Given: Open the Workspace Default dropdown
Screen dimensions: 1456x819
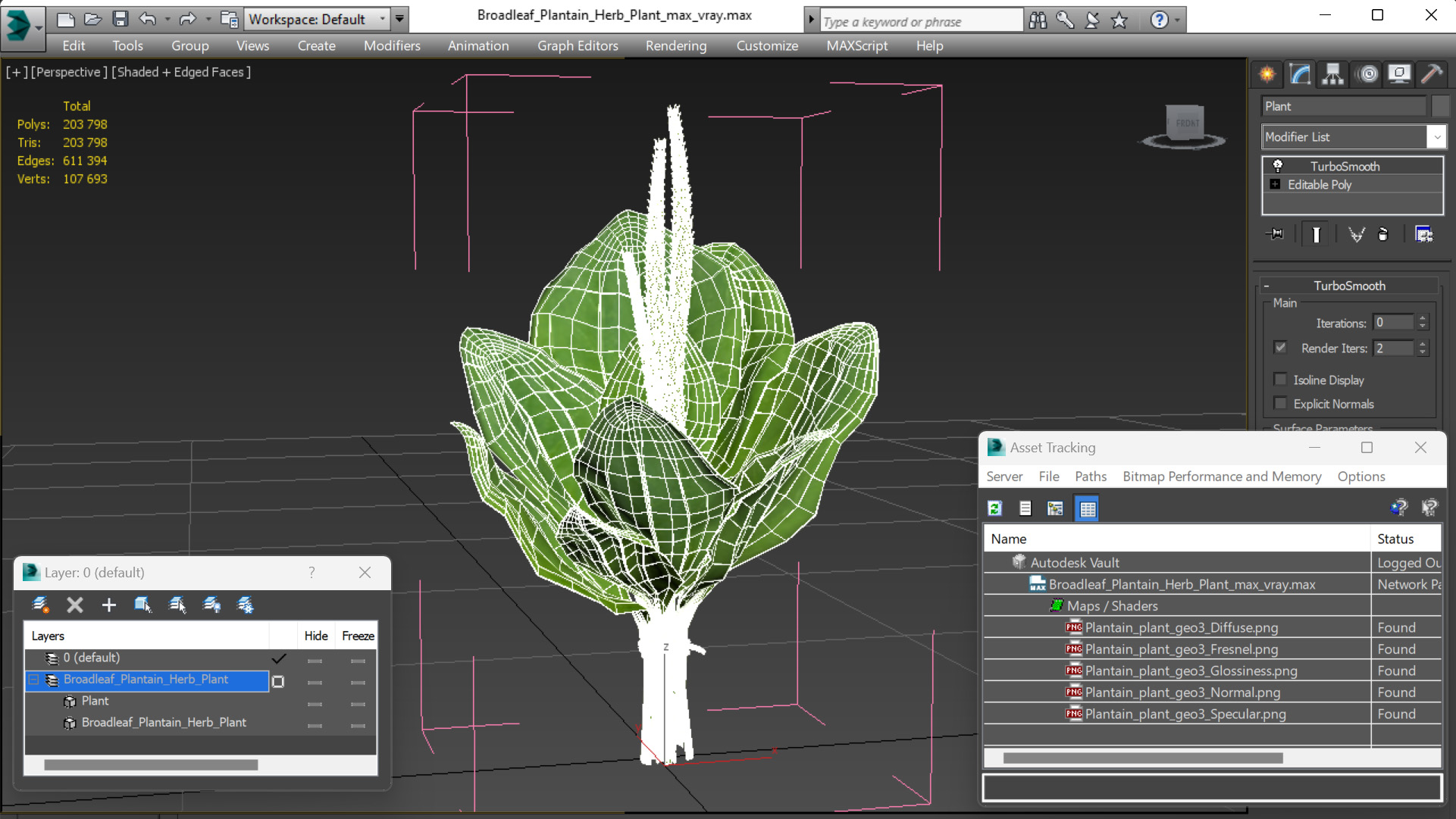Looking at the screenshot, I should pyautogui.click(x=383, y=19).
